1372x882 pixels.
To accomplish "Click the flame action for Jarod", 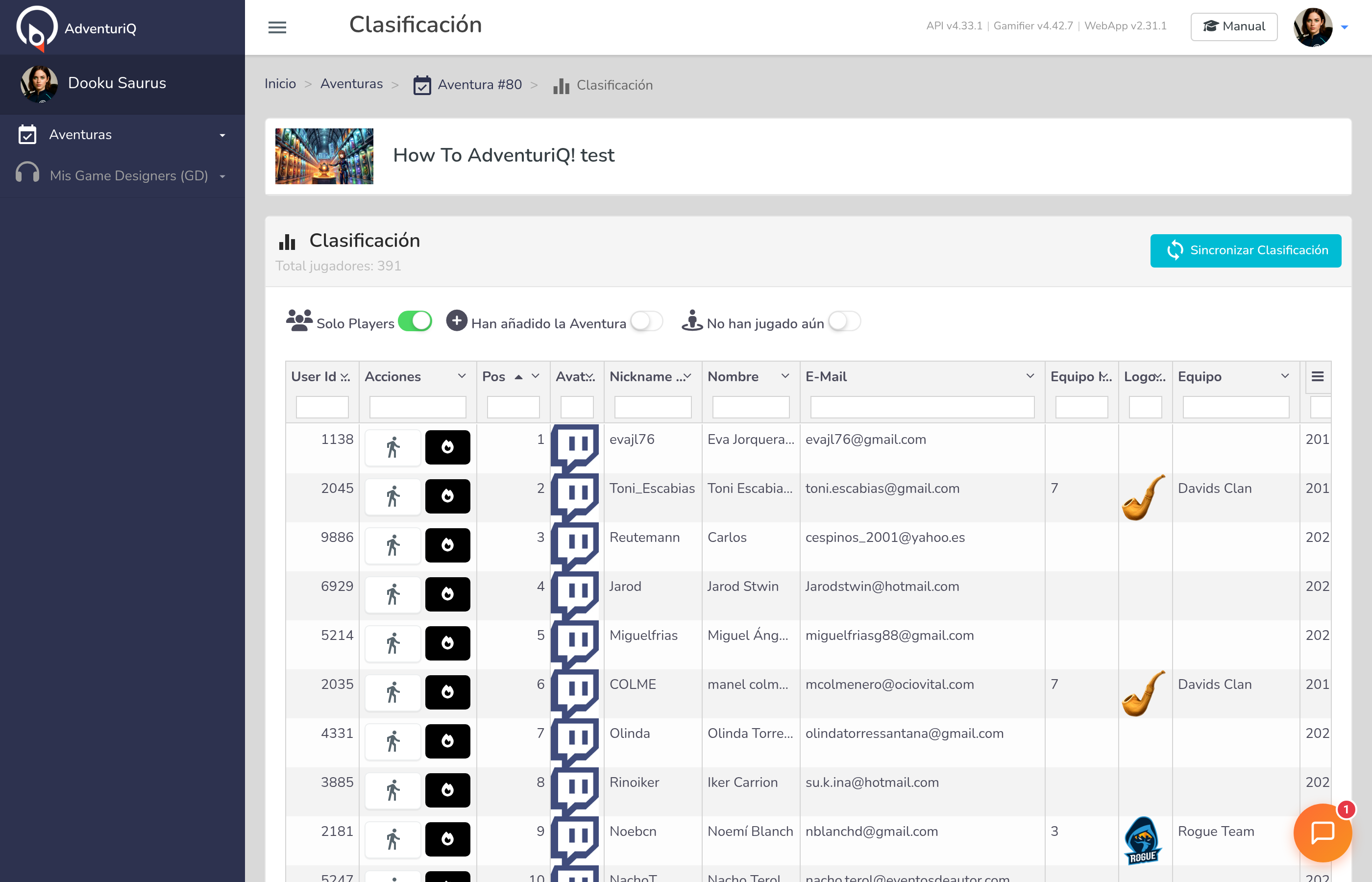I will click(x=447, y=594).
